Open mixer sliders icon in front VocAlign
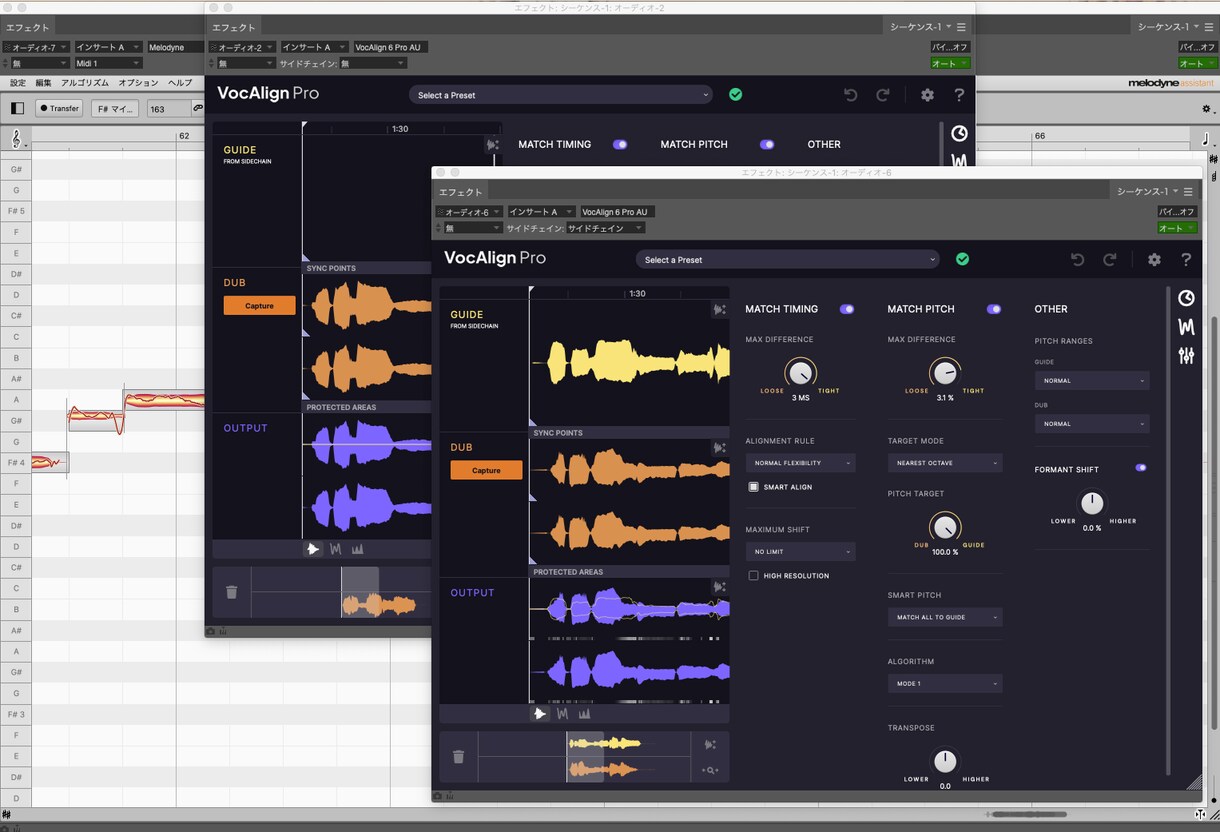Image resolution: width=1220 pixels, height=832 pixels. coord(1186,355)
